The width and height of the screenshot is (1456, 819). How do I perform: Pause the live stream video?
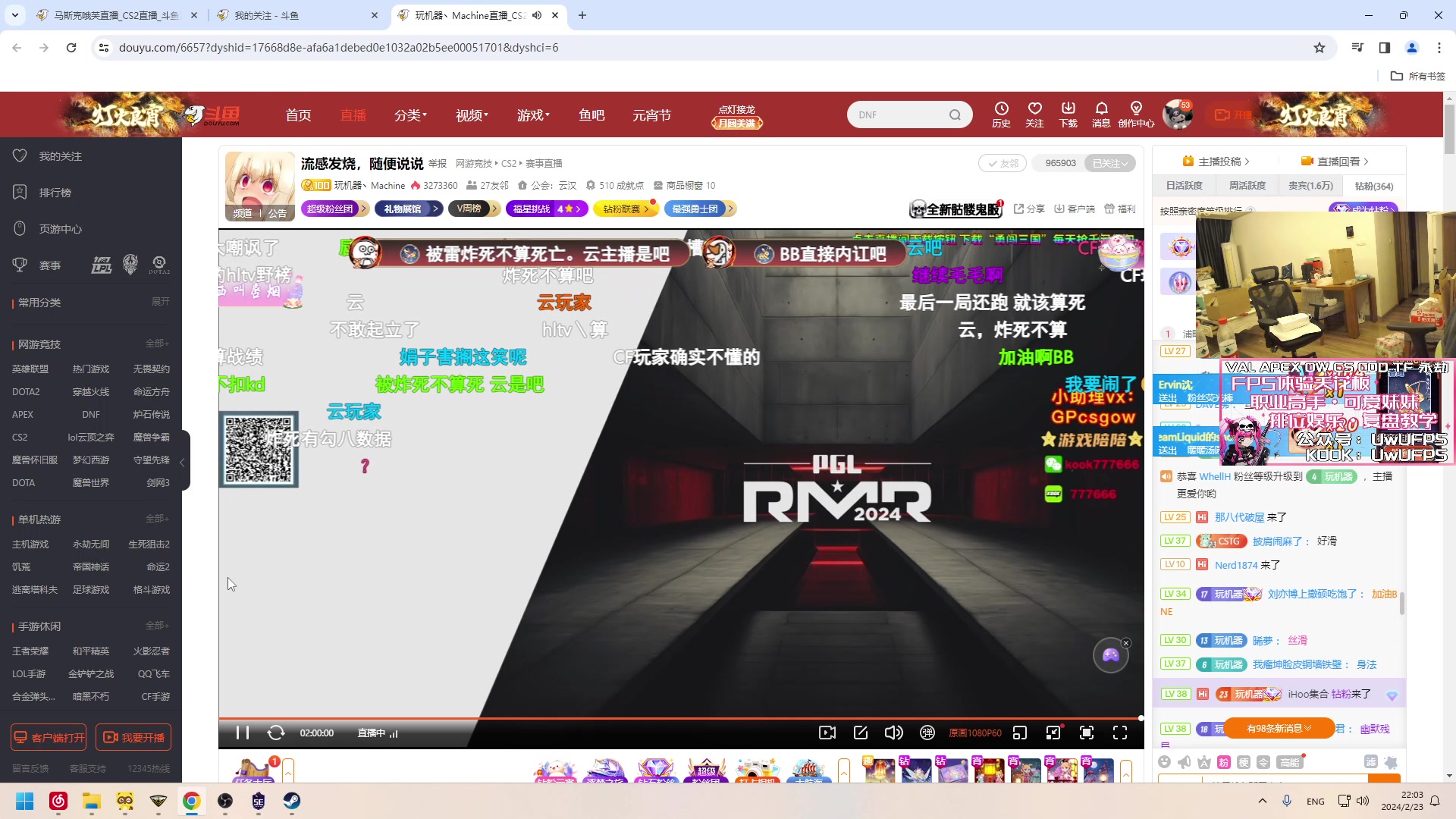coord(243,733)
